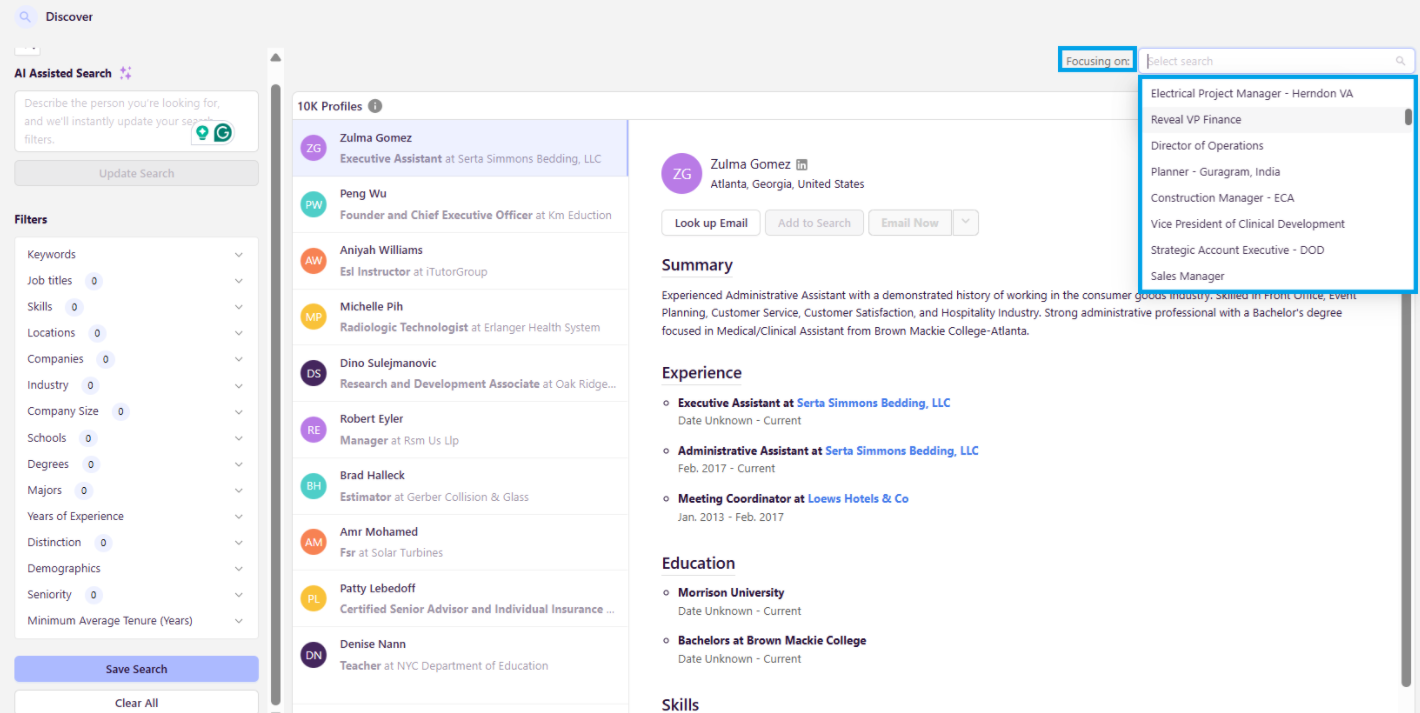Click the AI Assisted Search sparkle icon

(x=125, y=73)
